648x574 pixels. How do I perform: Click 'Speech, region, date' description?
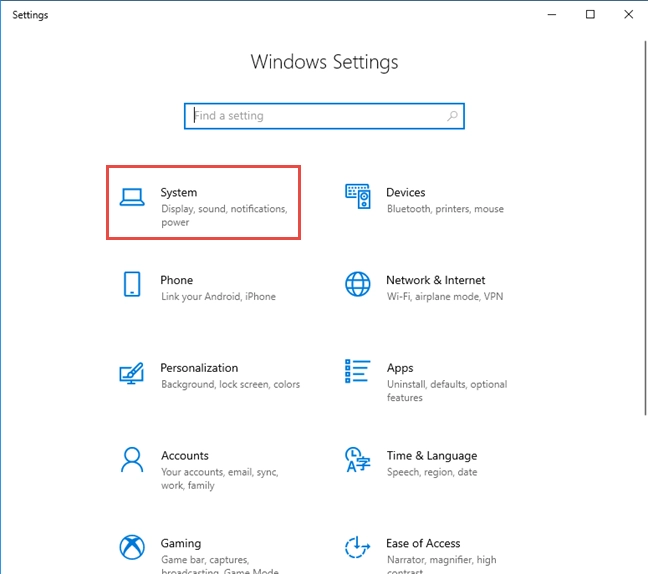click(432, 472)
